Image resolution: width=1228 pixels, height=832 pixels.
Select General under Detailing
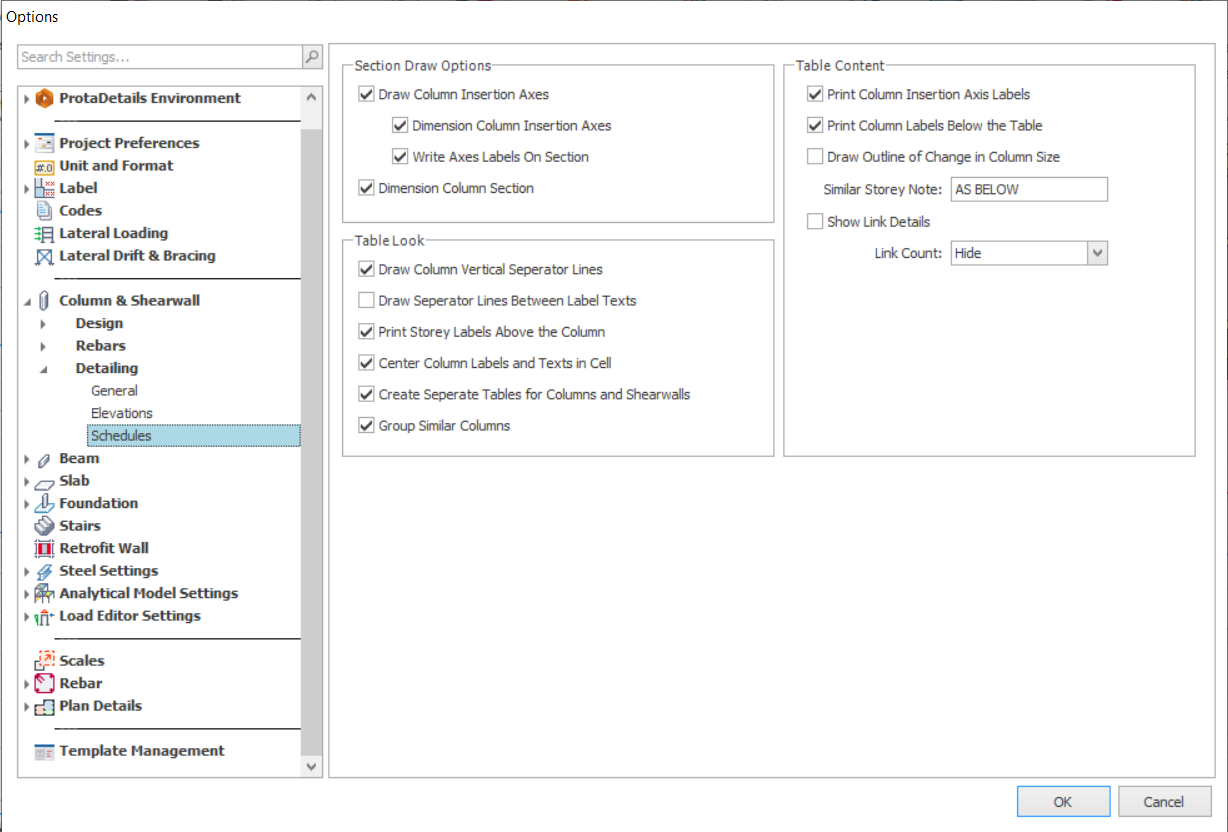click(114, 391)
